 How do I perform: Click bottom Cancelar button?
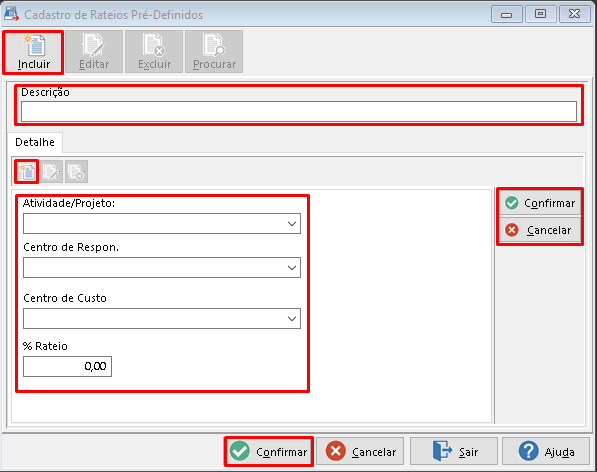coord(360,452)
